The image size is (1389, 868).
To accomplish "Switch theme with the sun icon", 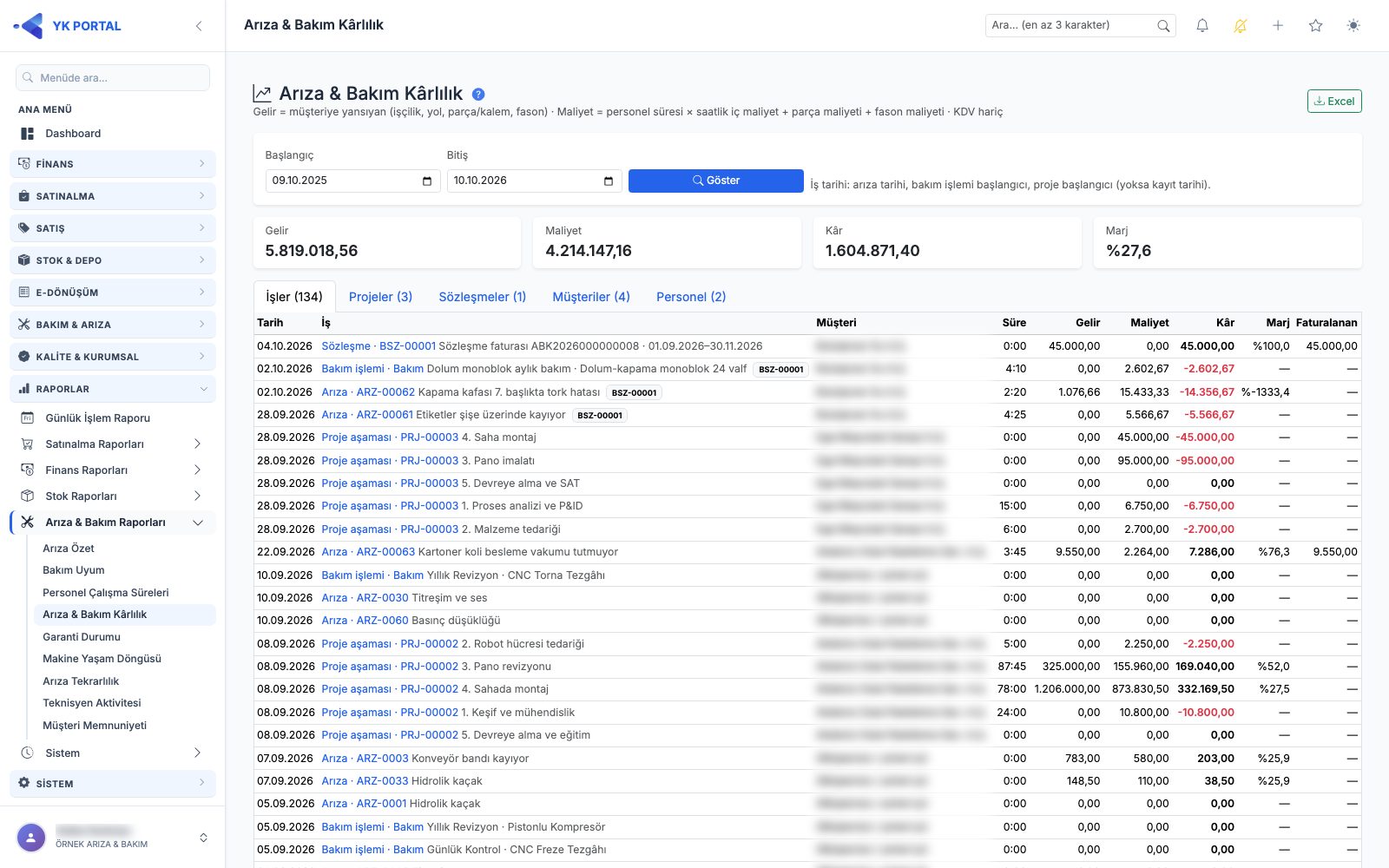I will tap(1353, 26).
